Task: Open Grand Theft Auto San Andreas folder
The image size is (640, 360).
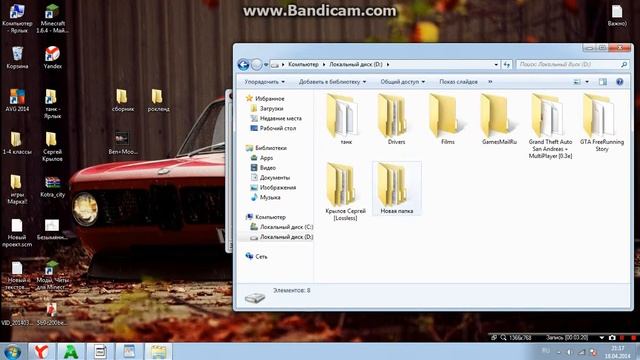Action: coord(550,125)
